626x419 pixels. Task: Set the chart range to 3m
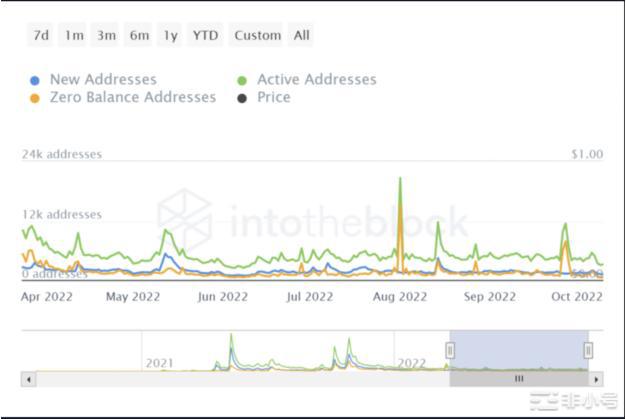(106, 35)
